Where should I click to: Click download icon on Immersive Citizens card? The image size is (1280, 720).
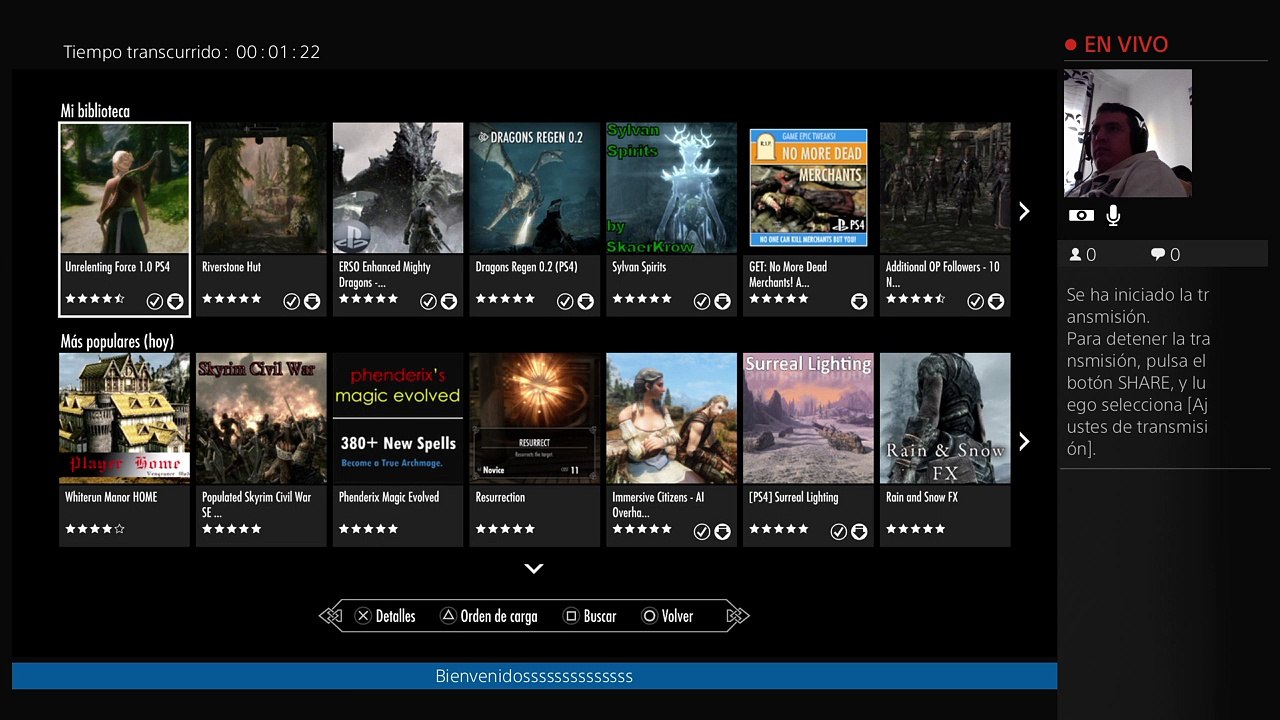tap(723, 531)
